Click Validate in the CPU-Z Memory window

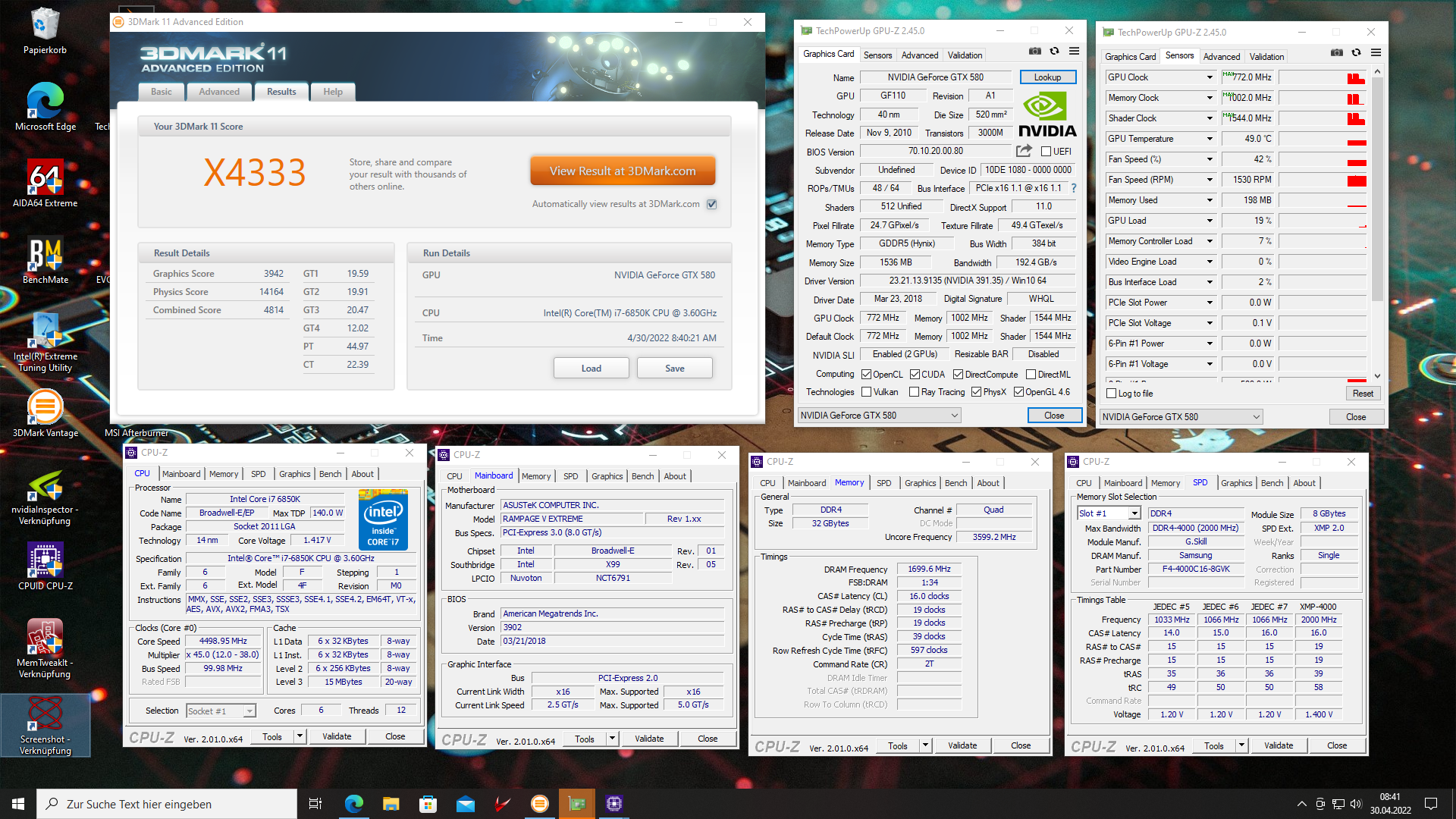[962, 745]
